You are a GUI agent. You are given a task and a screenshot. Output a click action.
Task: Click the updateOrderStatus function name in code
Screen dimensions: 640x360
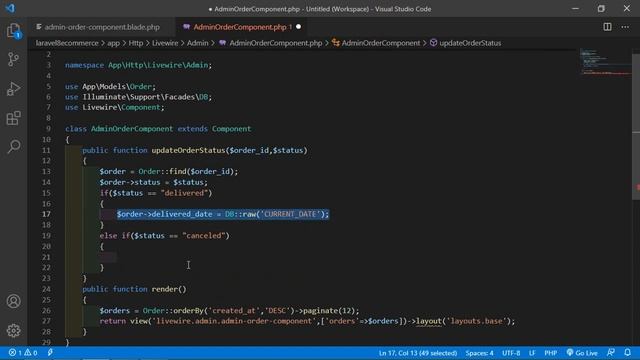(x=188, y=150)
